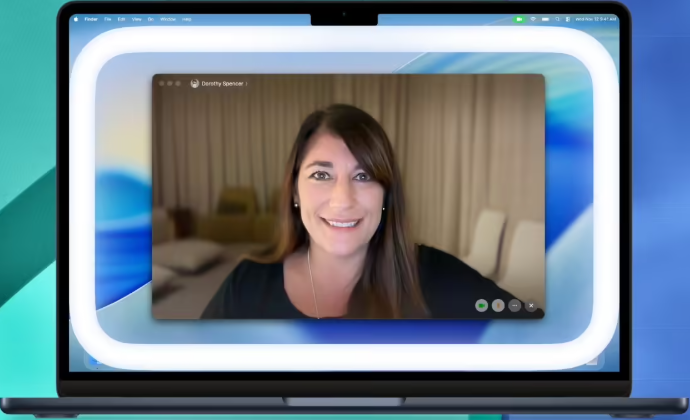The height and width of the screenshot is (420, 690).
Task: Zoom the video call window
Action: point(178,84)
